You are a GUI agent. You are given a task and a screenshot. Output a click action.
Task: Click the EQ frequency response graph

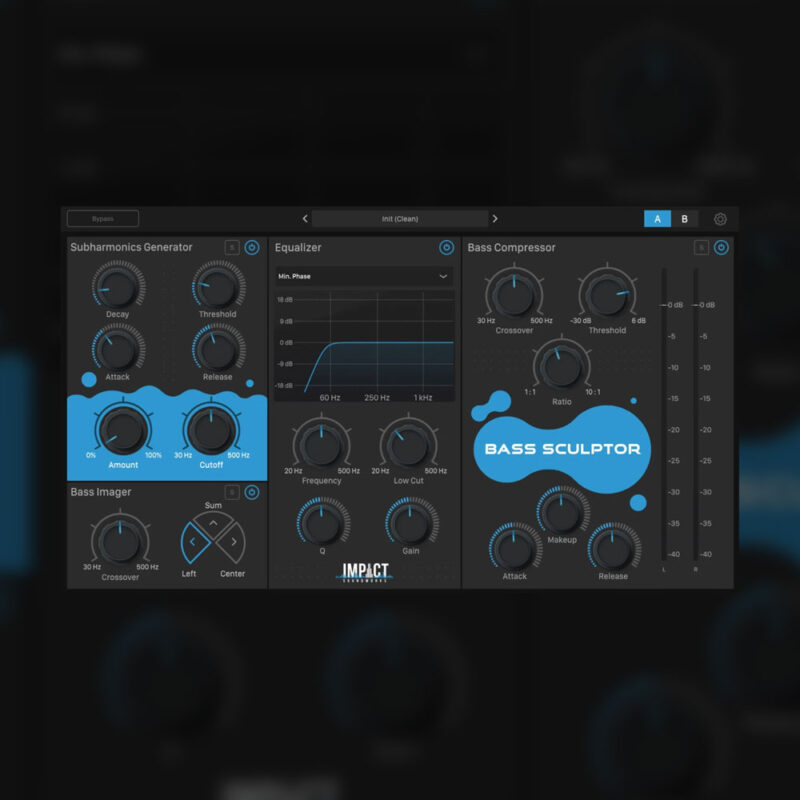tap(364, 346)
